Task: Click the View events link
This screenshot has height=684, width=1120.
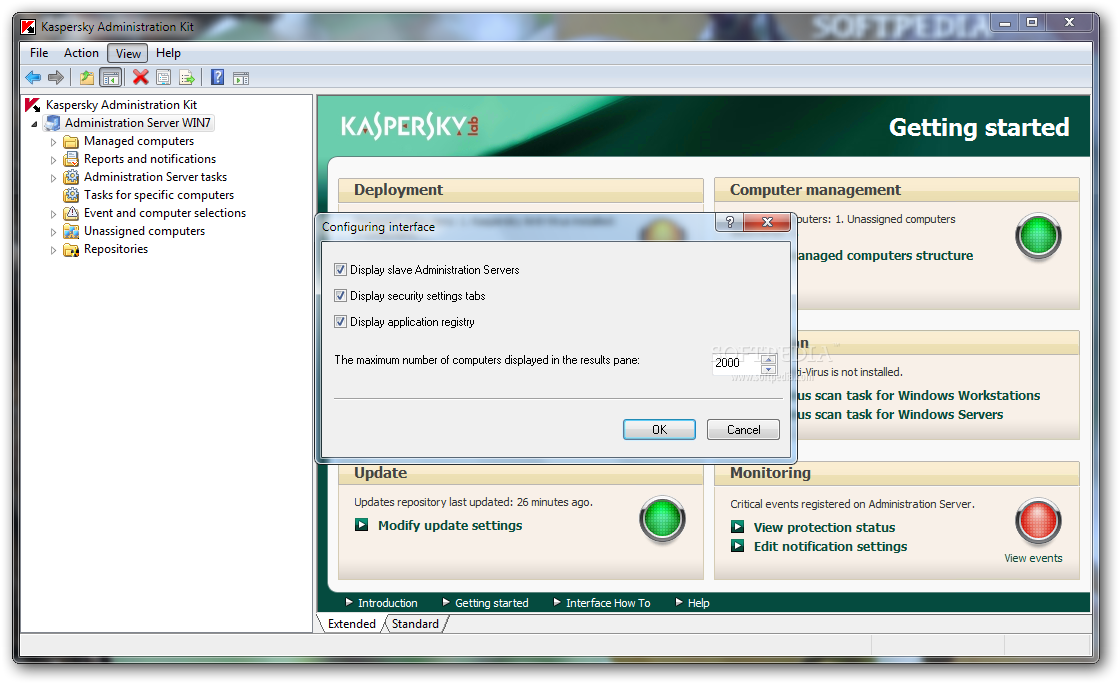Action: point(1033,558)
